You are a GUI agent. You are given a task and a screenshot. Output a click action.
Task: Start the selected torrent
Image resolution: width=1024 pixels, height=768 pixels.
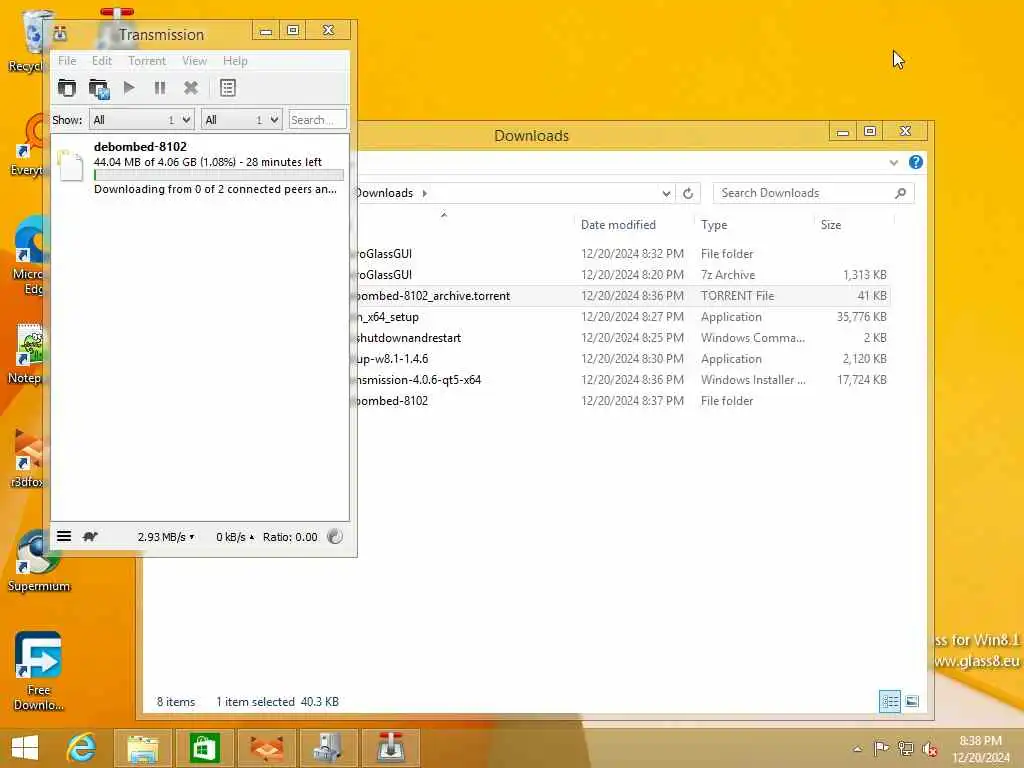[x=129, y=88]
